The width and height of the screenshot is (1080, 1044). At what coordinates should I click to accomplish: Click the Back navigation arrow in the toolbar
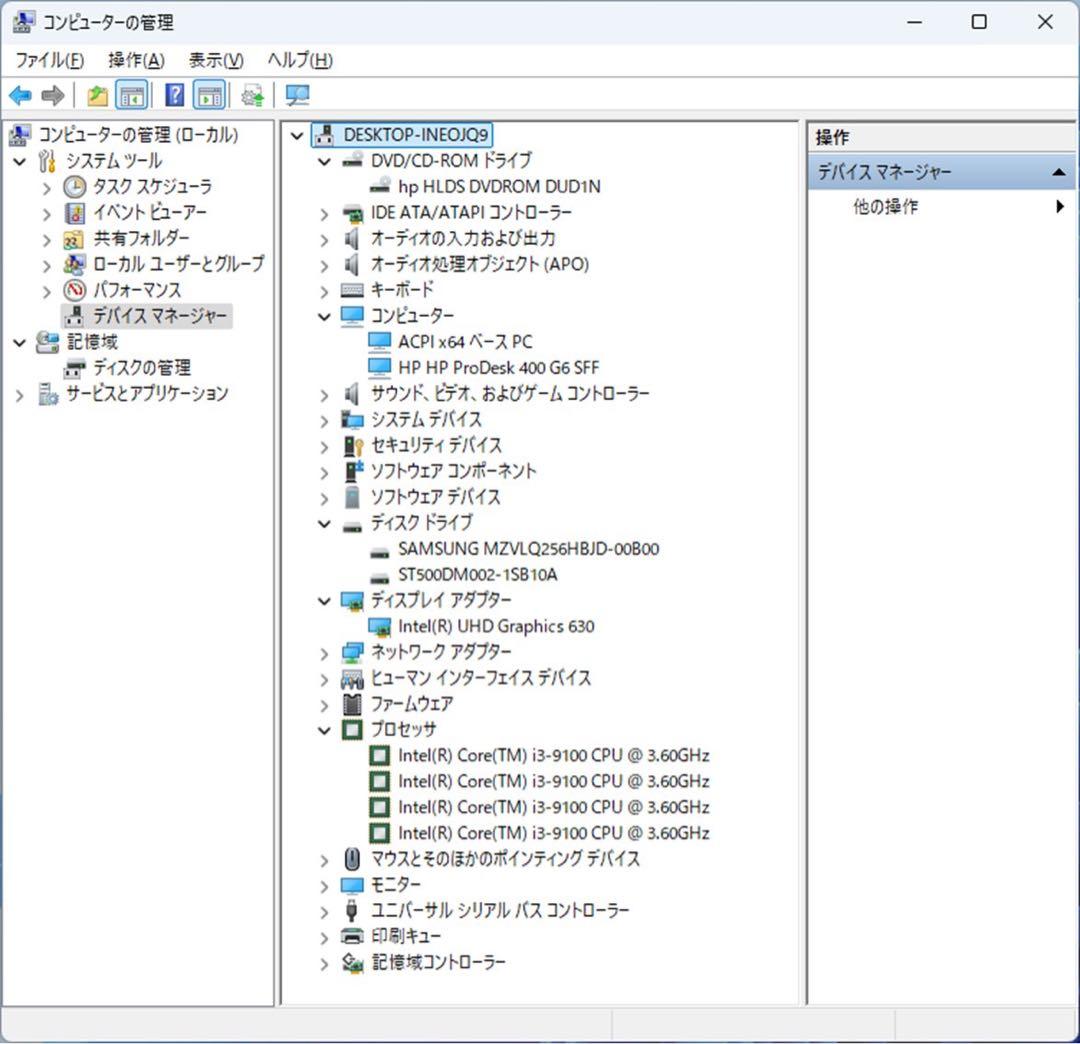tap(20, 94)
